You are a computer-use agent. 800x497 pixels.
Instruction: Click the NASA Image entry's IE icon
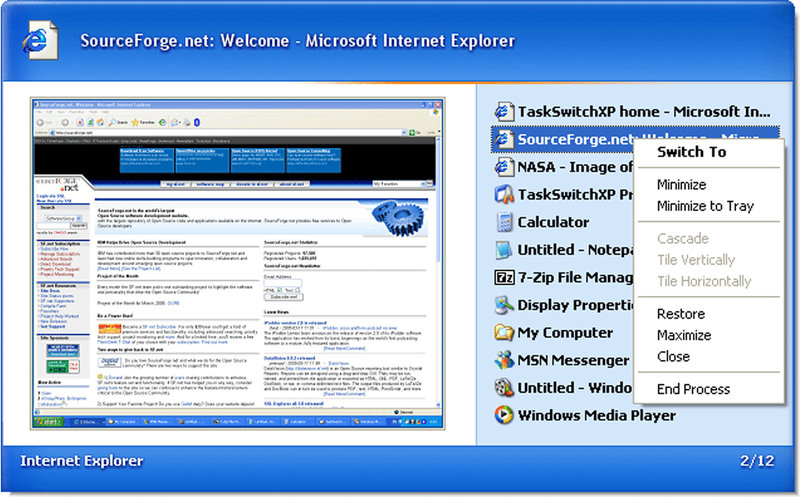point(504,166)
